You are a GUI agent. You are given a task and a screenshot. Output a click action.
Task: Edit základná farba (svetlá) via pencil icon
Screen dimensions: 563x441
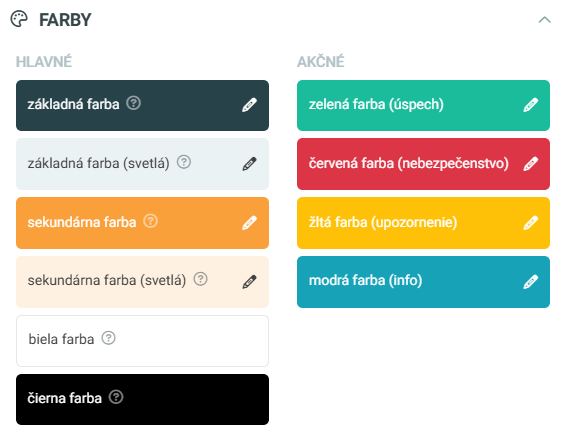click(249, 164)
